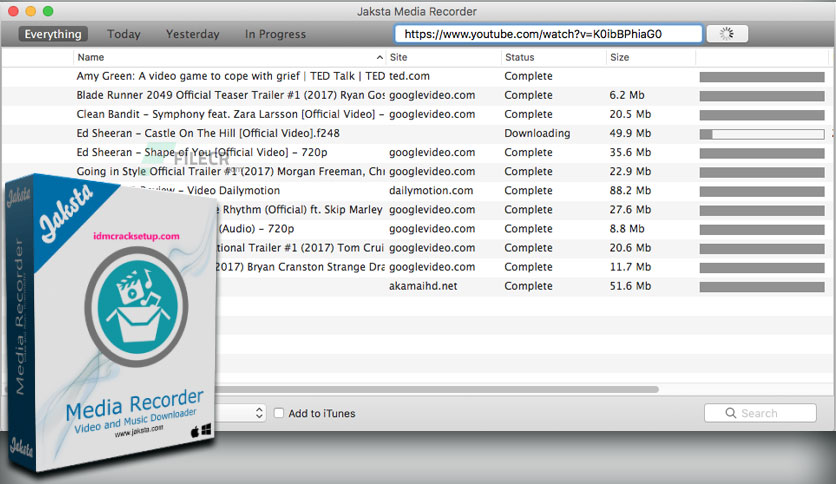Sort by the Status column header
This screenshot has width=836, height=484.
coord(519,57)
